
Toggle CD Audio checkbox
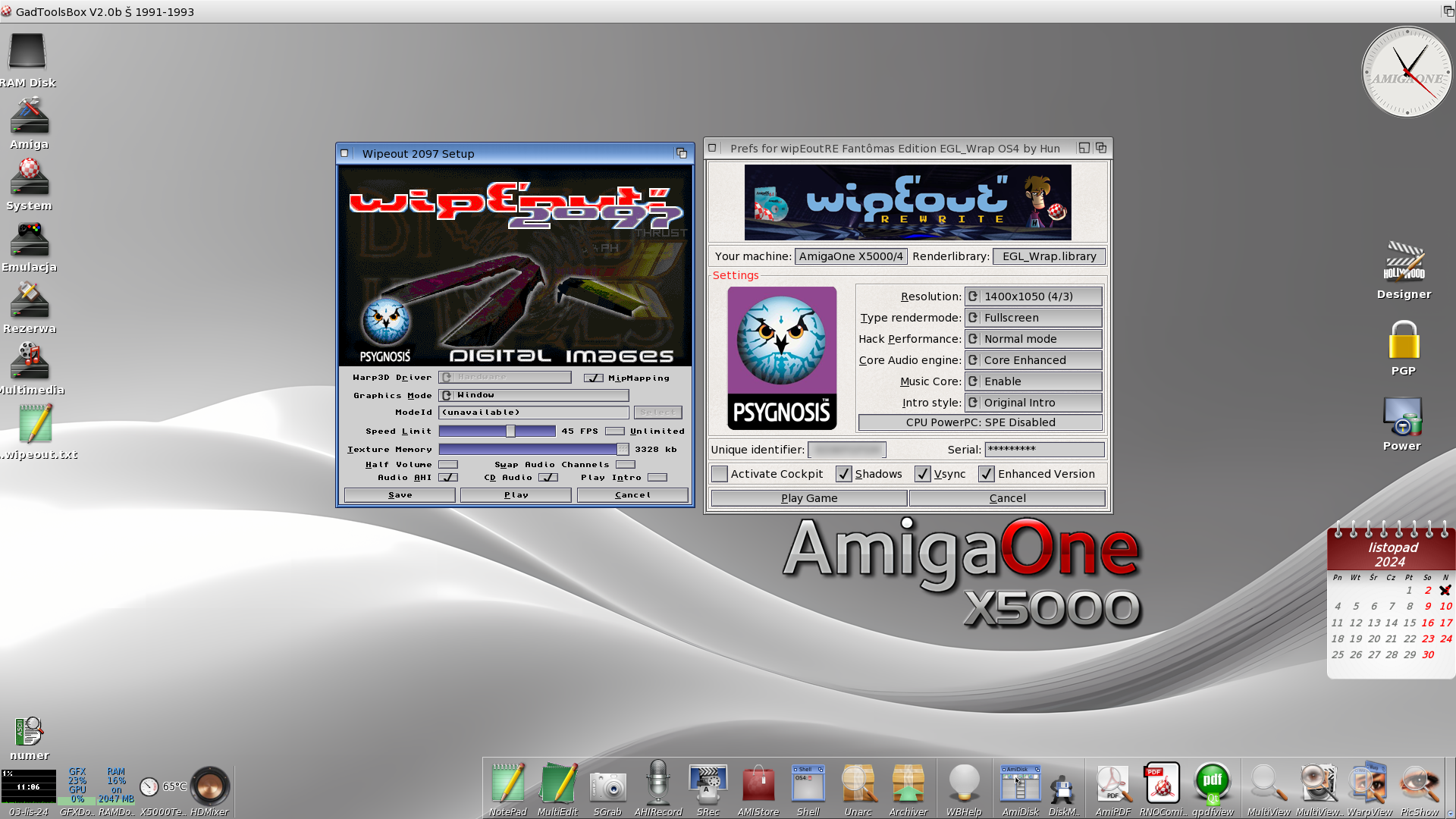(x=548, y=478)
